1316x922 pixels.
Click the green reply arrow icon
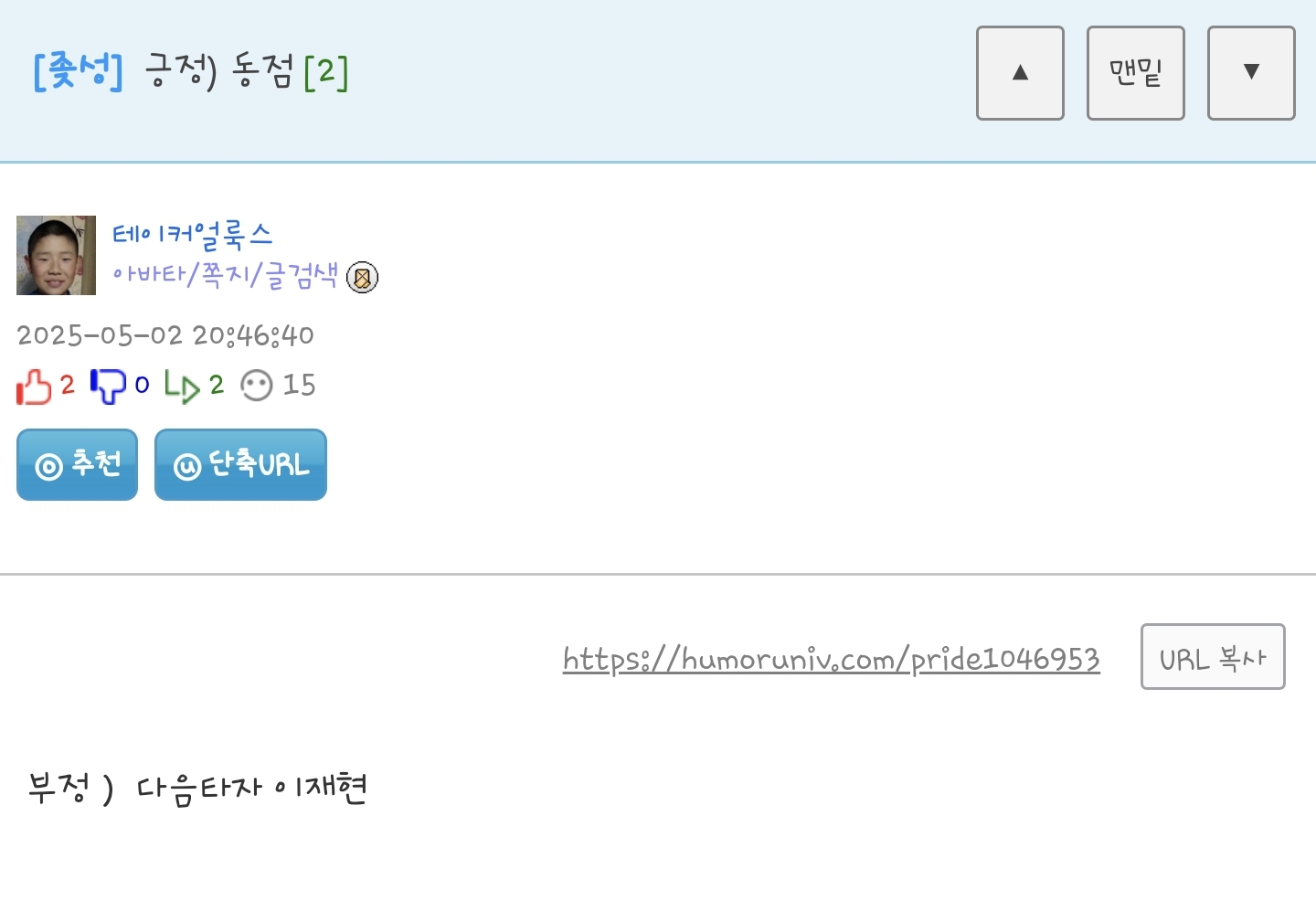182,387
